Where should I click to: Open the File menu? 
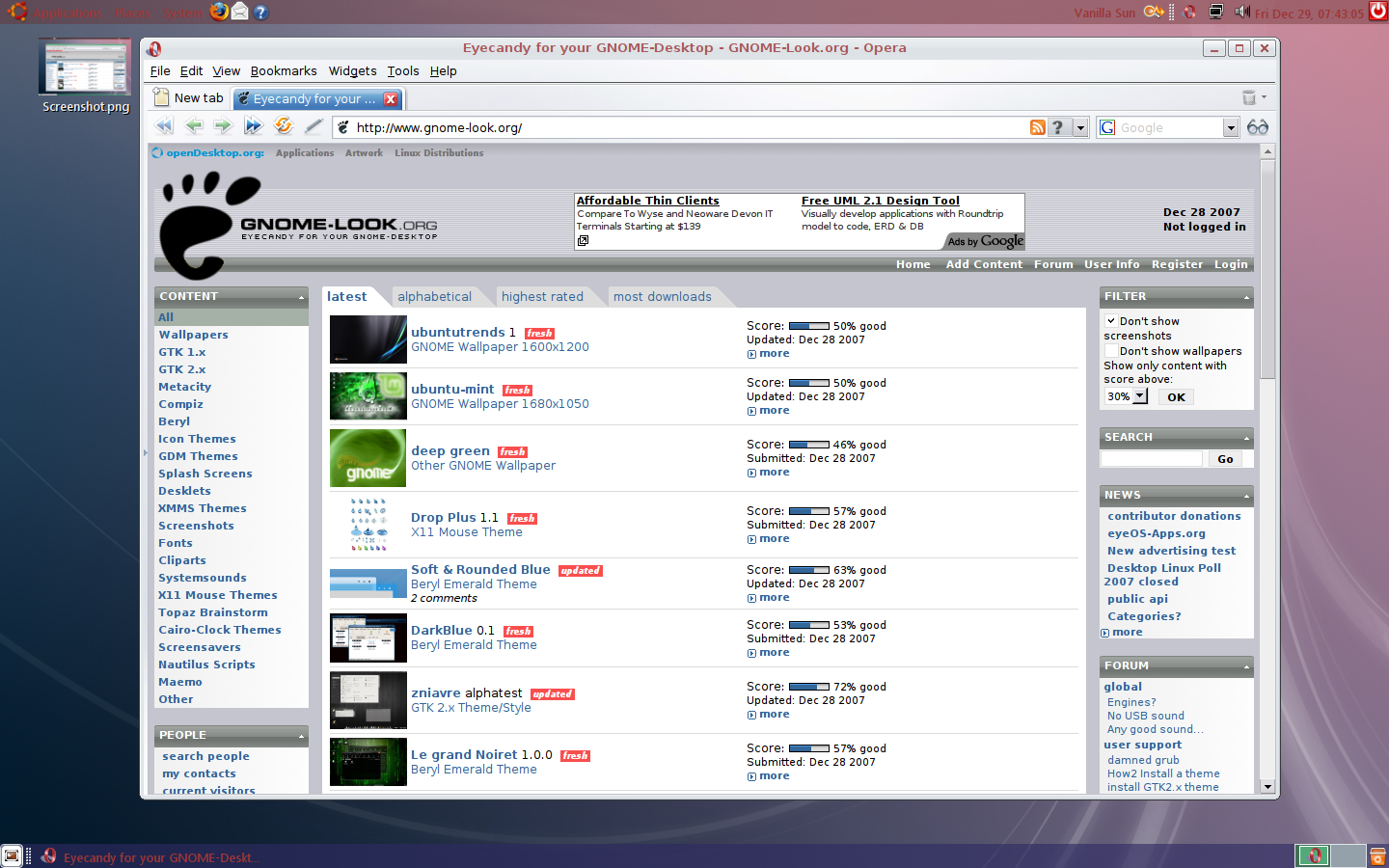pyautogui.click(x=160, y=71)
